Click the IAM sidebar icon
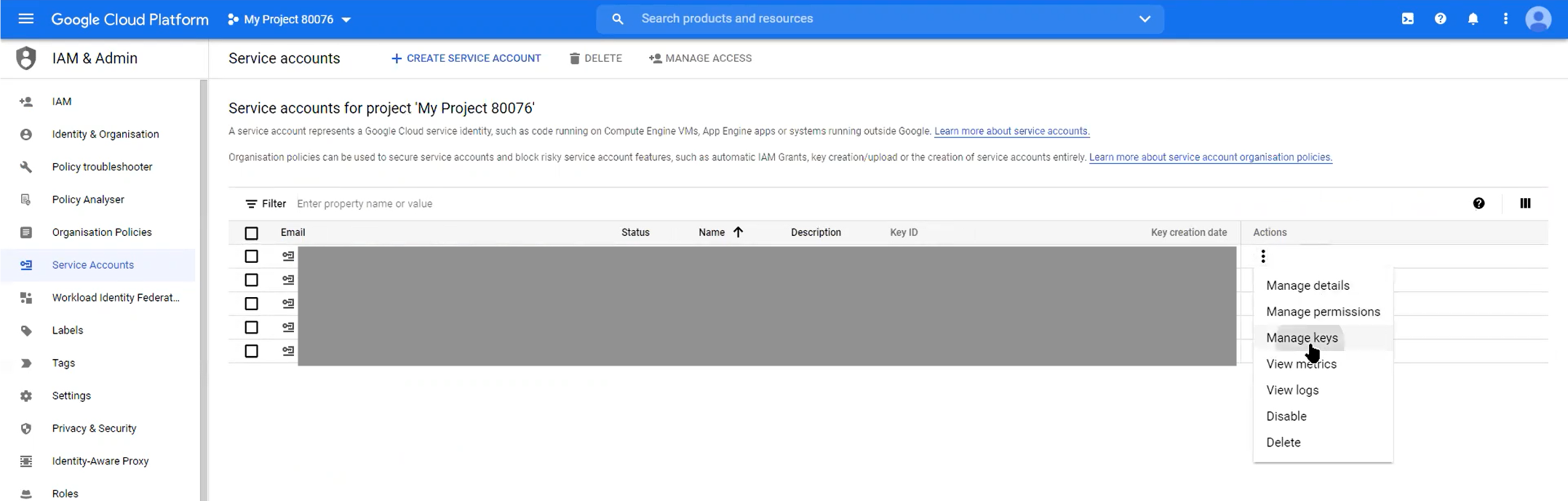Viewport: 1568px width, 501px height. (x=26, y=101)
